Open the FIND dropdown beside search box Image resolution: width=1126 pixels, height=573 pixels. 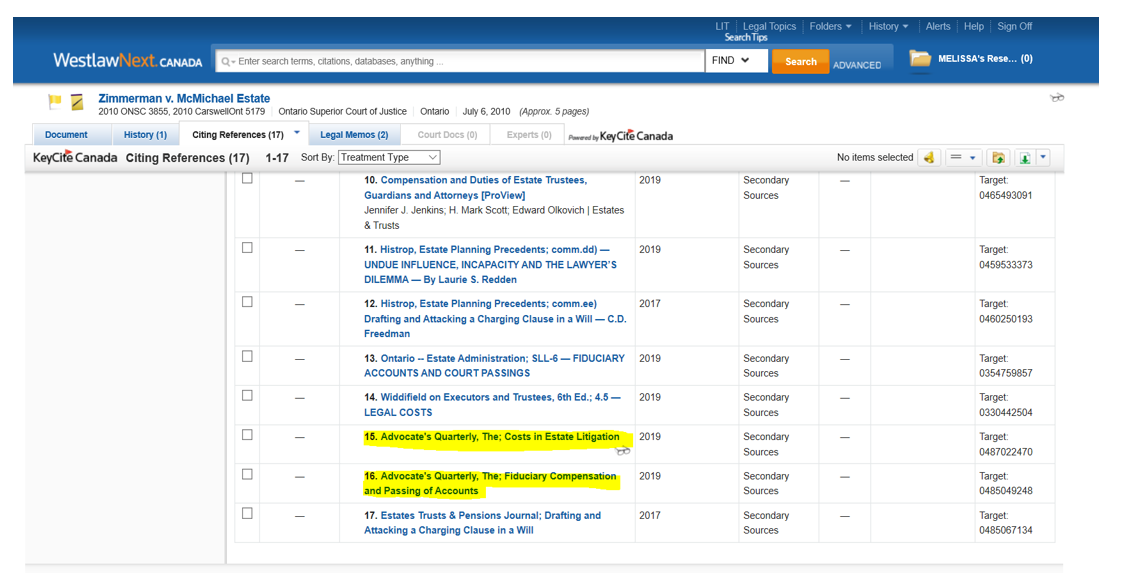[x=736, y=60]
